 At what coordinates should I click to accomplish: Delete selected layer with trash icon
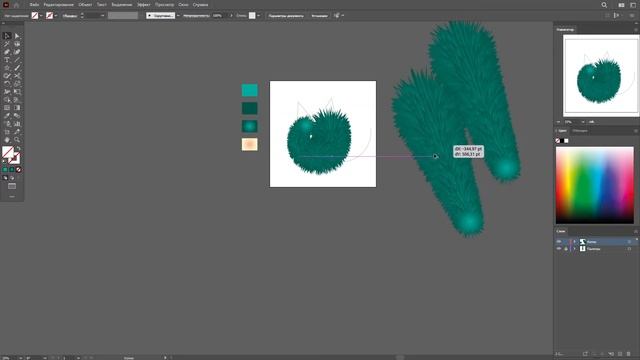pyautogui.click(x=629, y=354)
